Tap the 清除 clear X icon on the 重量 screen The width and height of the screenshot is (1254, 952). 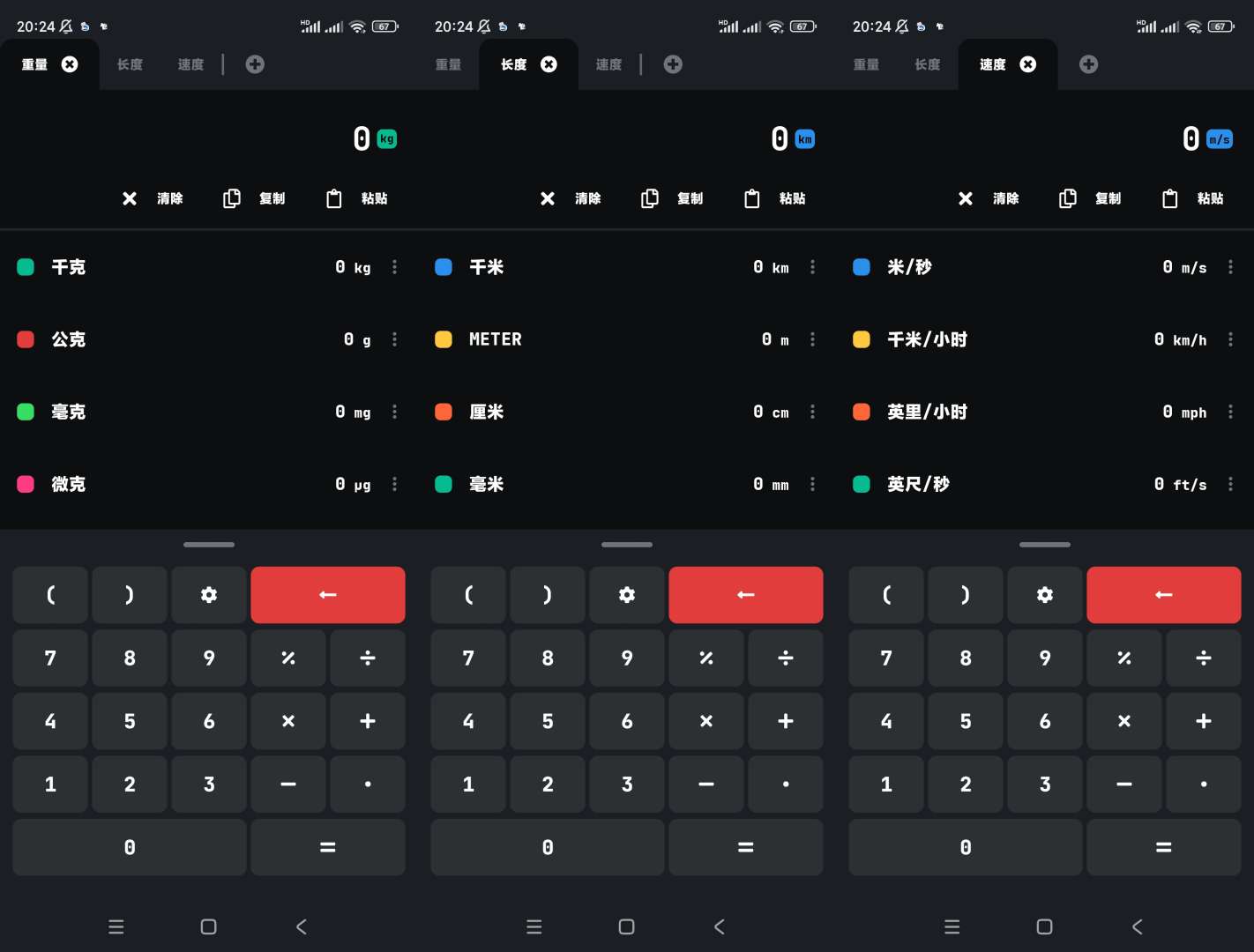click(130, 198)
